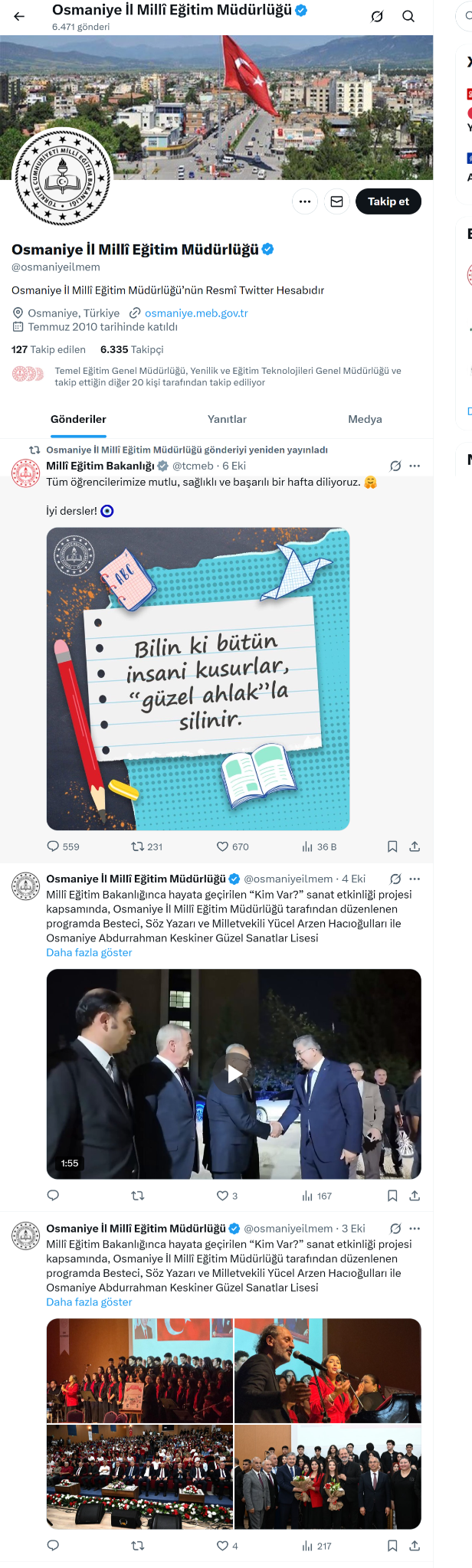Screen dimensions: 472x1568
Task: Switch to the Yanıtlar tab
Action: [227, 419]
